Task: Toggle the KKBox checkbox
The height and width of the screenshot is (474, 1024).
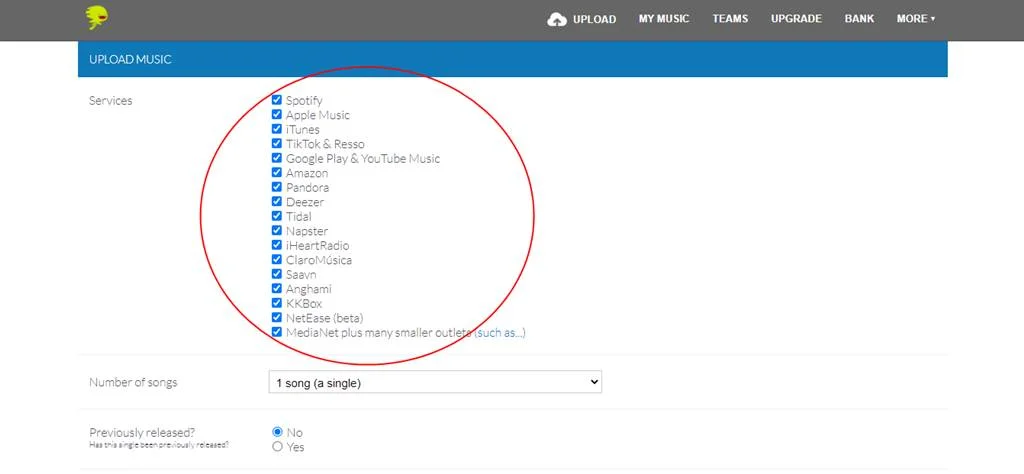Action: [277, 303]
